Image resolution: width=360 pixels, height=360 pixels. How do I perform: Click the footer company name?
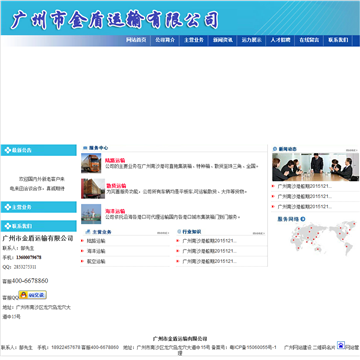[x=180, y=339]
